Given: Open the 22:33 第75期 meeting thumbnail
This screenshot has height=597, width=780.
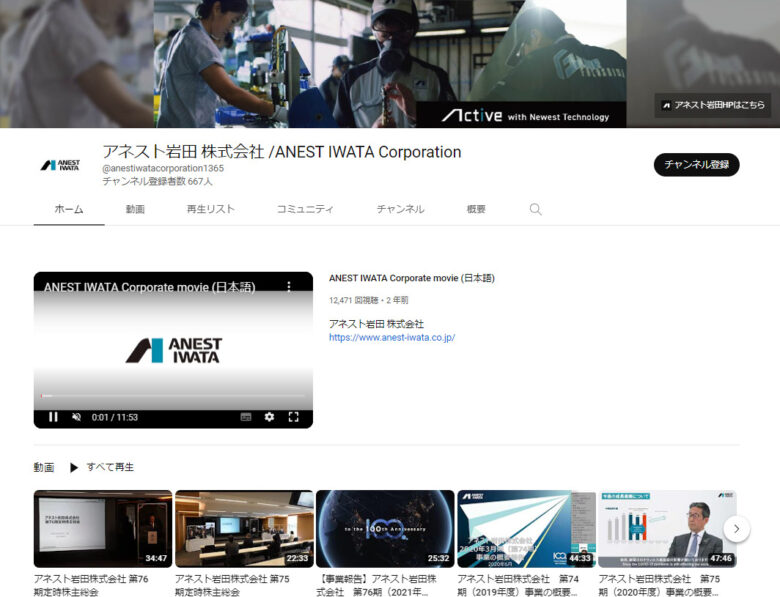Looking at the screenshot, I should [x=244, y=529].
